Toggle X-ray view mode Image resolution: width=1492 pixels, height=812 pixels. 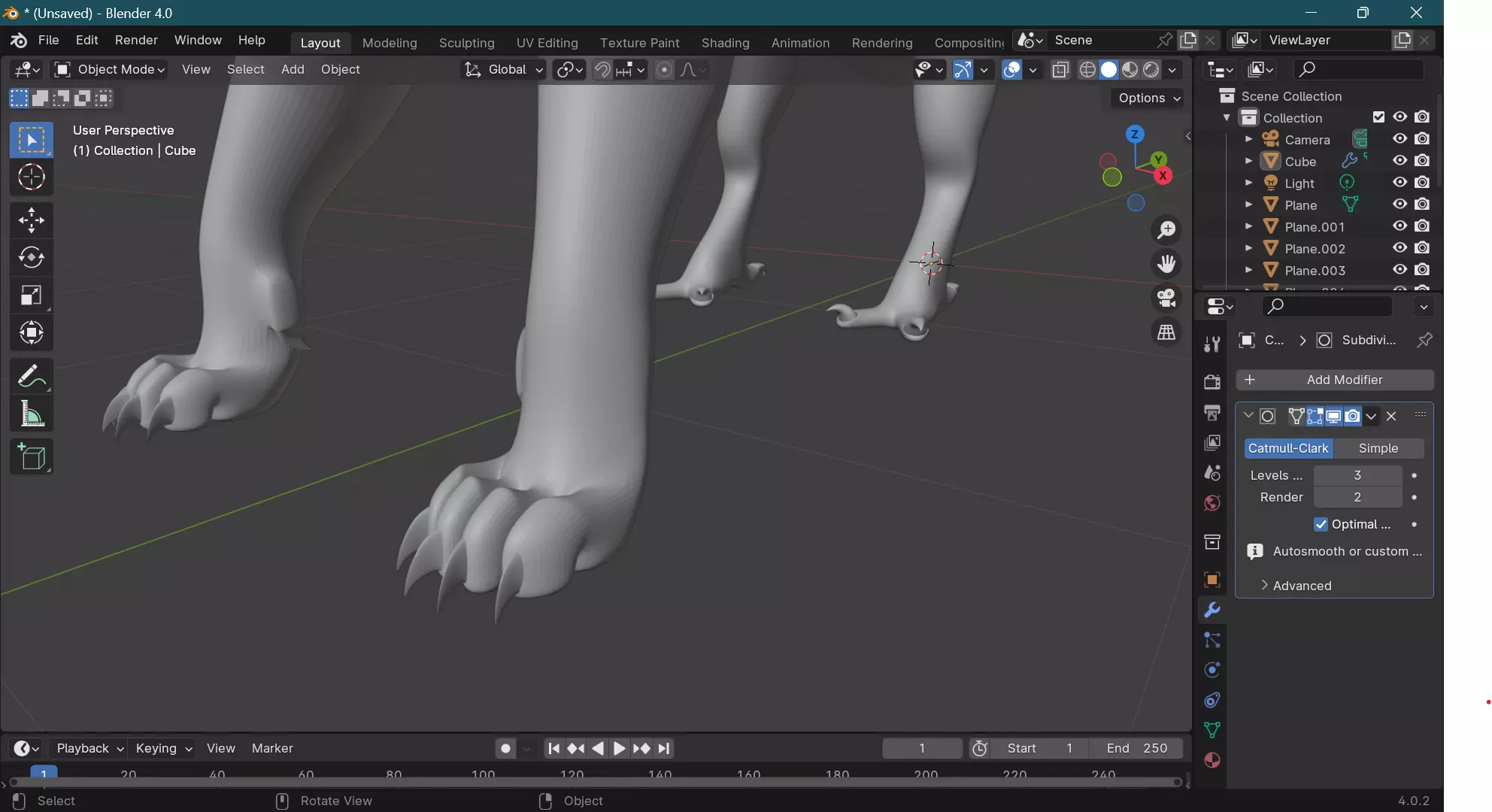(x=1060, y=70)
